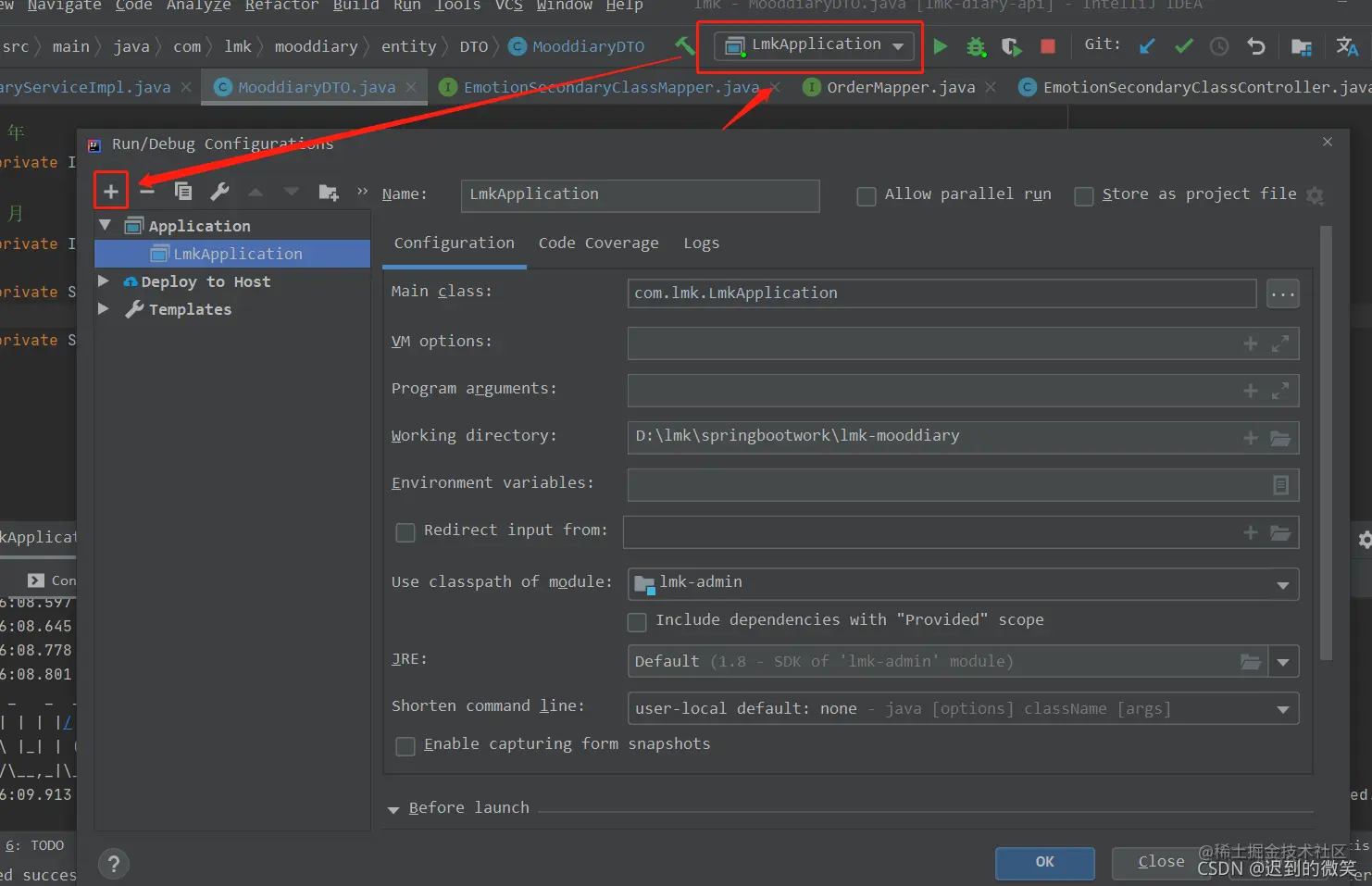Select LmkApplication in the configuration tree
The height and width of the screenshot is (886, 1372).
coord(232,254)
